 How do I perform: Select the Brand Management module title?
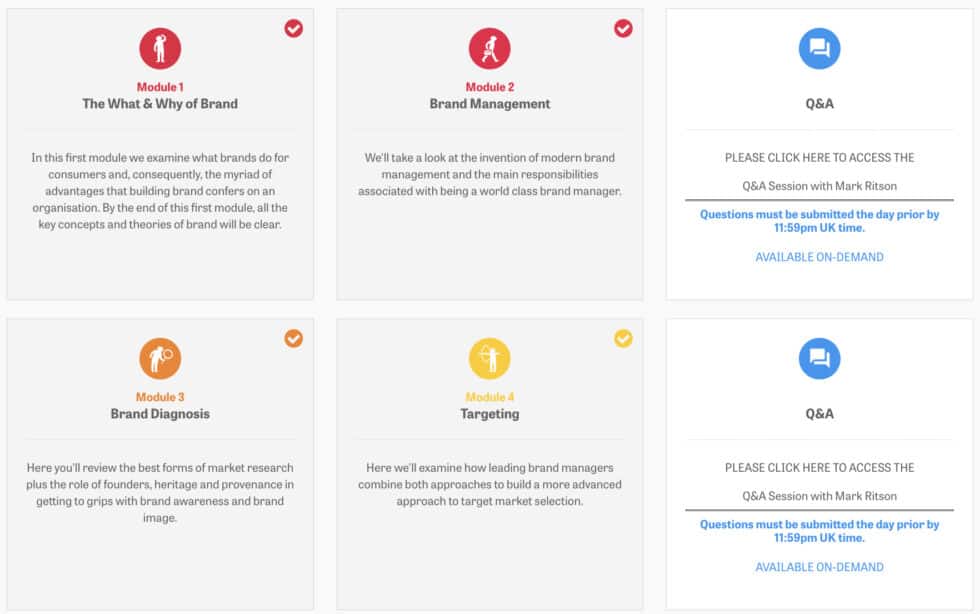[489, 103]
